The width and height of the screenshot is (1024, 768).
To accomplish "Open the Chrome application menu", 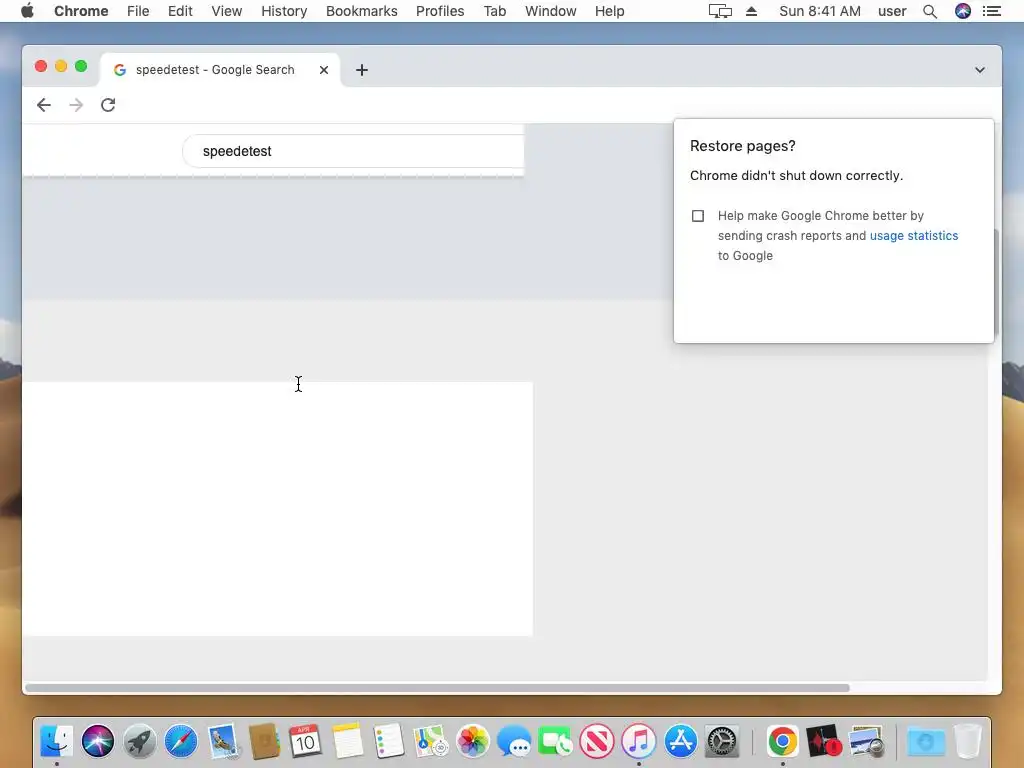I will point(81,11).
